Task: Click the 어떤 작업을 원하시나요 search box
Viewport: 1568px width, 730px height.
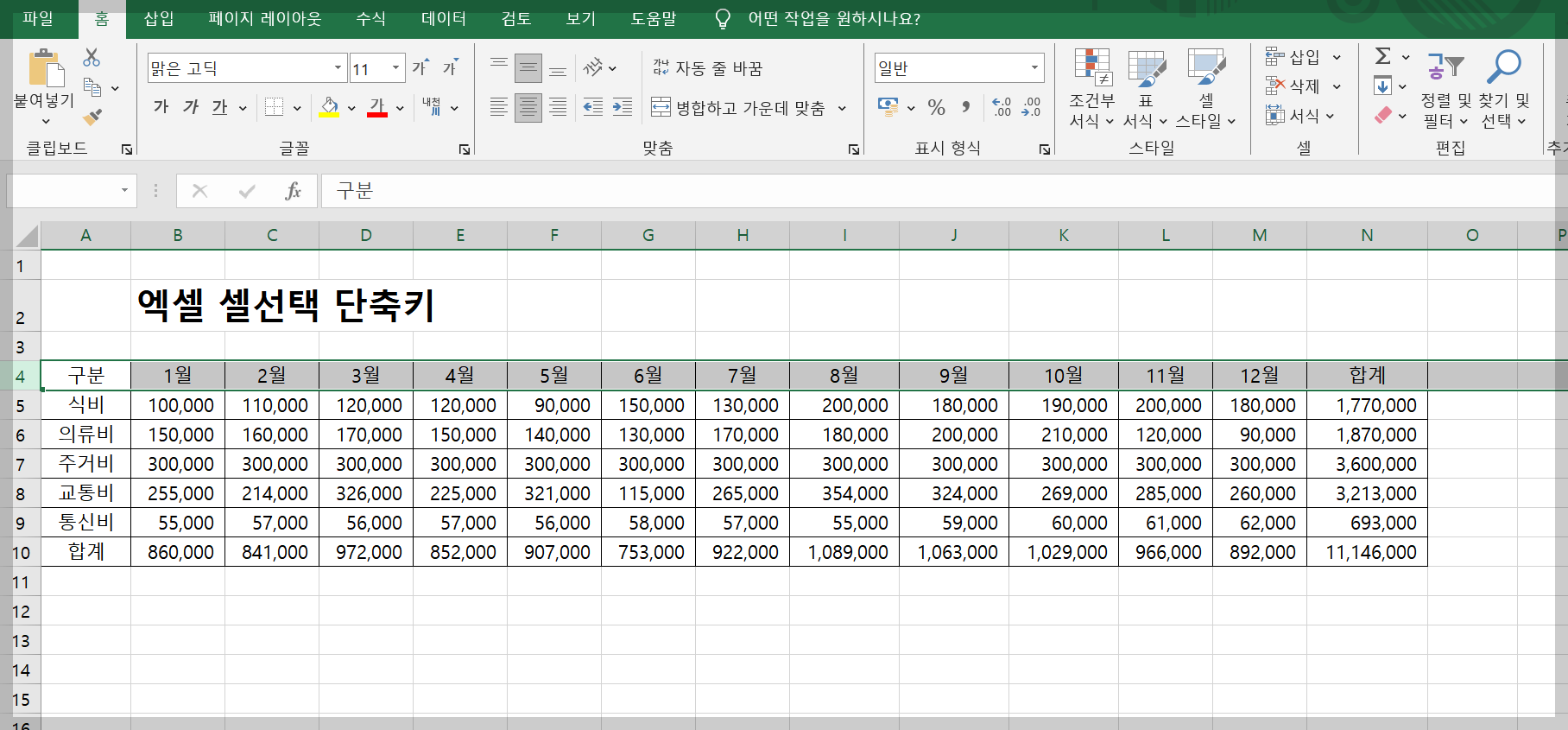Action: pos(833,19)
